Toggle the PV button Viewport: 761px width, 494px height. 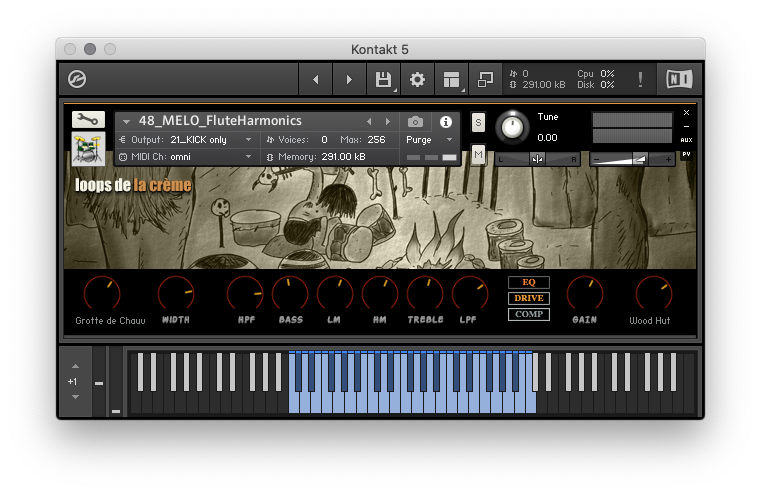(x=686, y=154)
